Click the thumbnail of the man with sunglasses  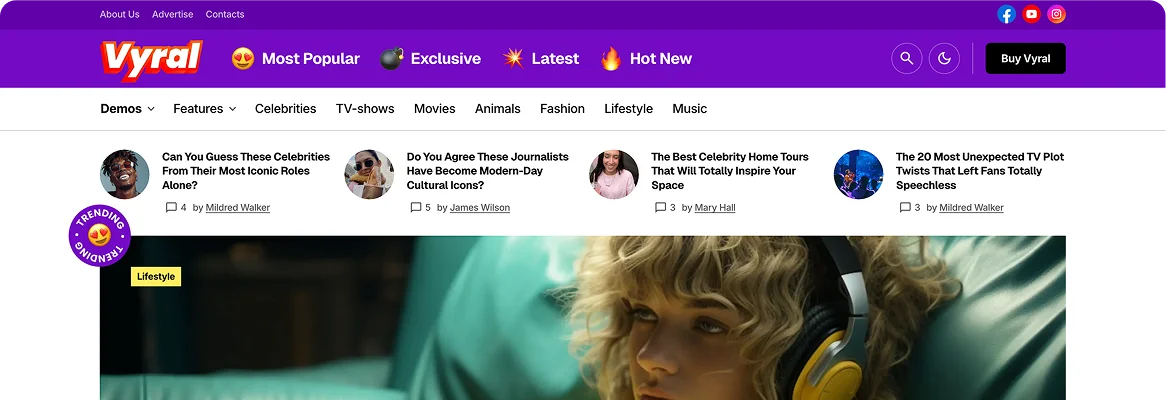tap(125, 174)
